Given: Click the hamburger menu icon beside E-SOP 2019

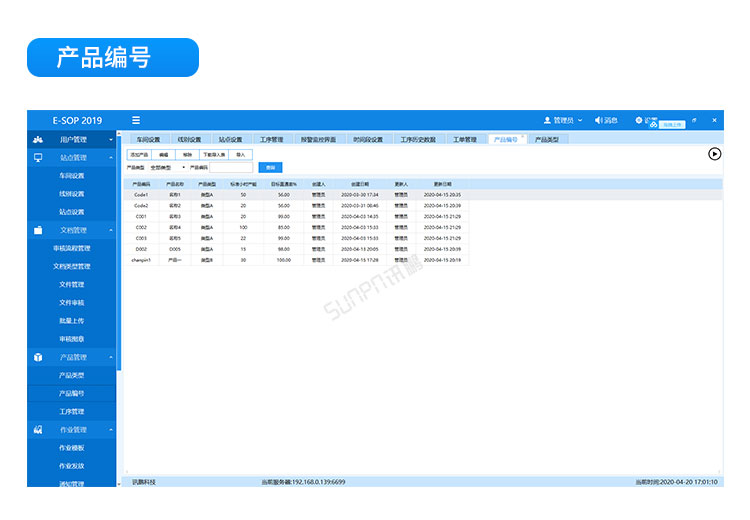Looking at the screenshot, I should click(x=135, y=120).
